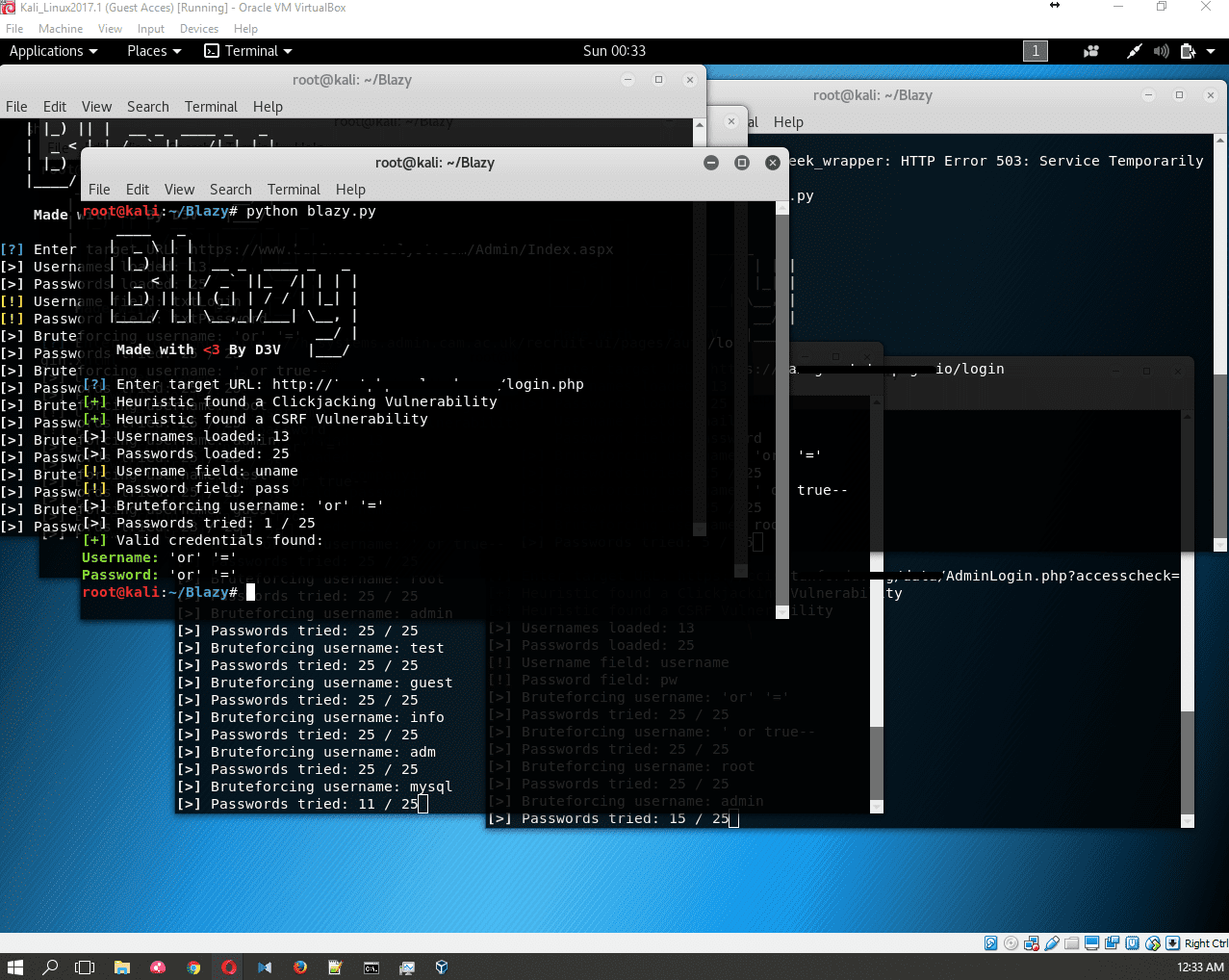
Task: Open Search menu in front Blazy terminal
Action: coord(231,190)
